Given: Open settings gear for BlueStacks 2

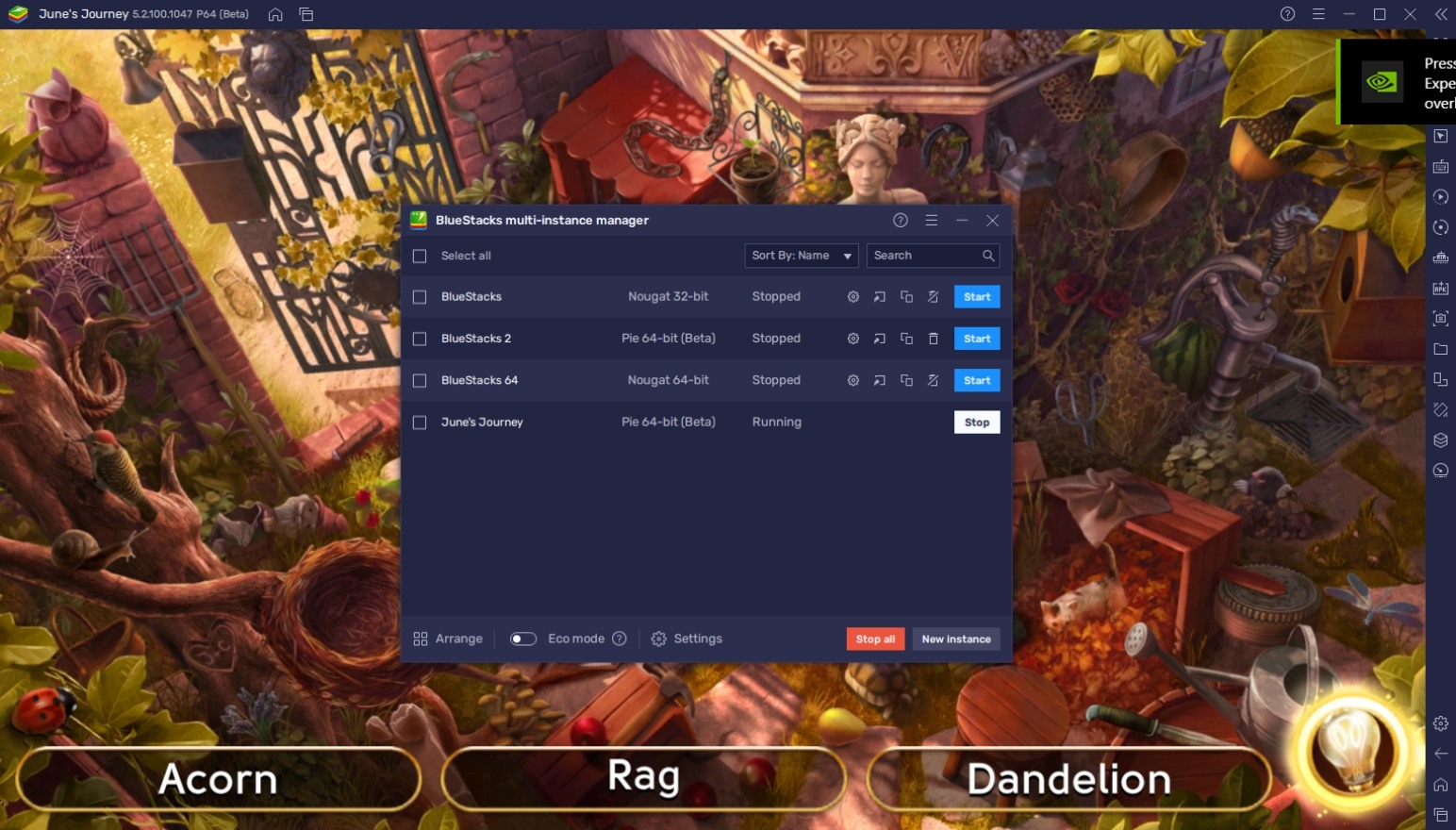Looking at the screenshot, I should 852,339.
